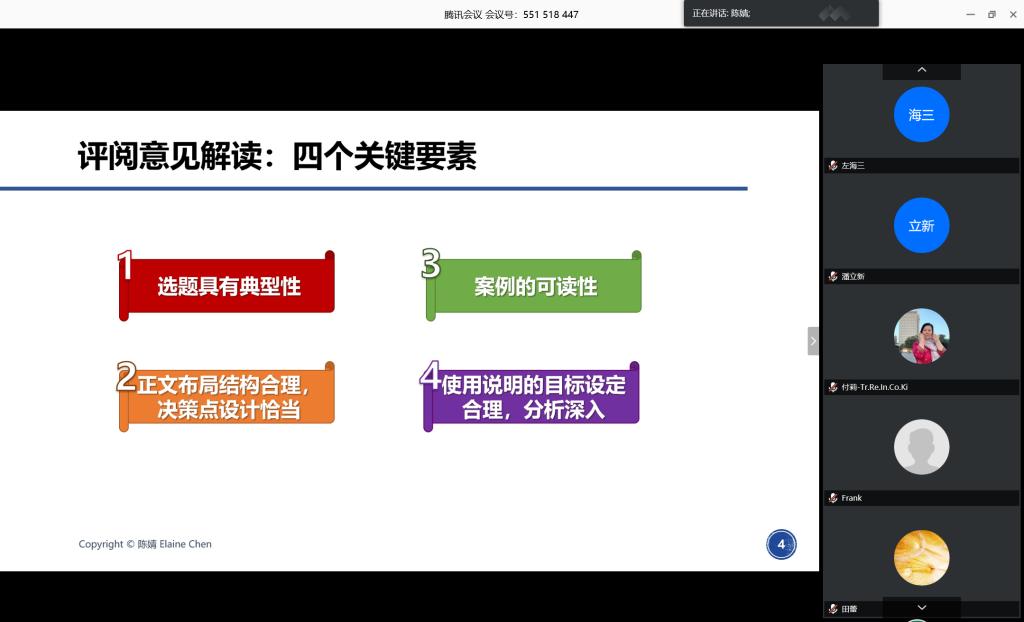
Task: Click the purple banner 使用说明的目标设定合理
Action: [x=533, y=397]
